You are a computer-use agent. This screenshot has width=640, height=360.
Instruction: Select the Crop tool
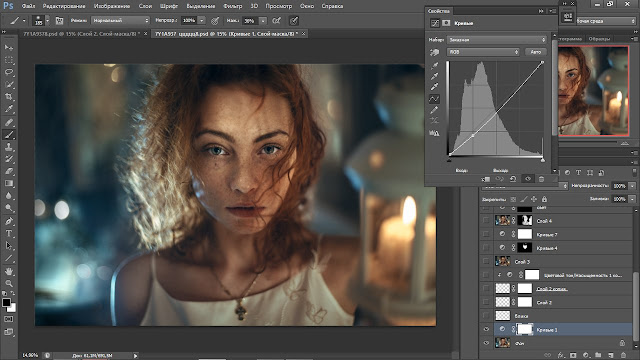[x=9, y=97]
